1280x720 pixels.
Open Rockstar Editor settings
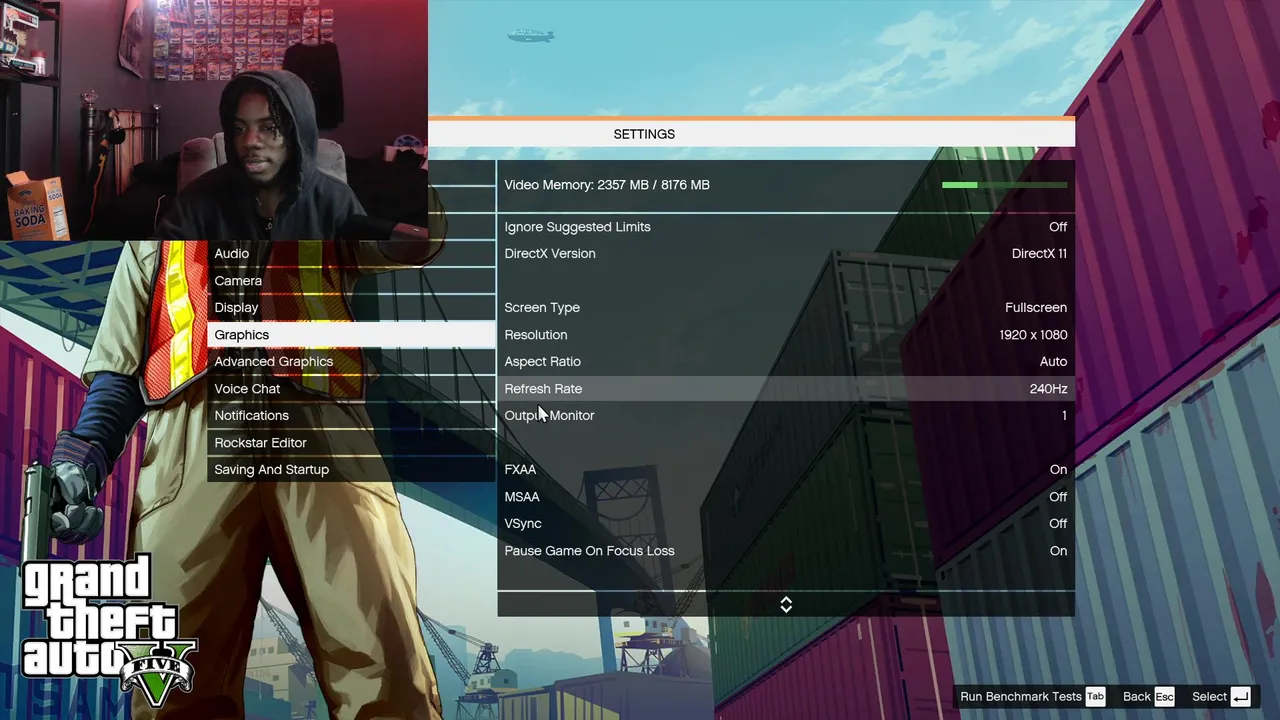tap(351, 443)
